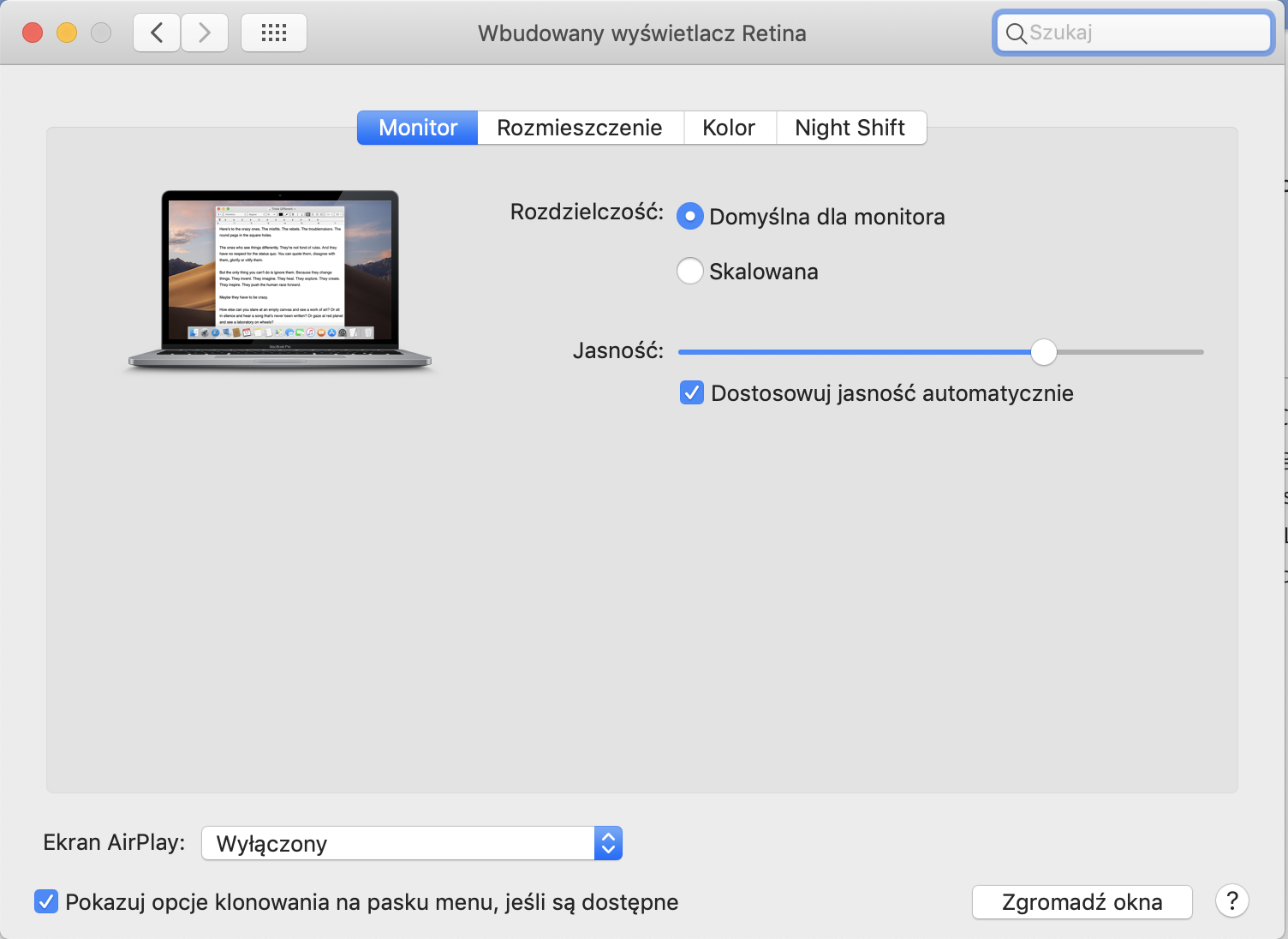
Task: Click the AirPlay dropdown blue arrows
Action: point(608,844)
